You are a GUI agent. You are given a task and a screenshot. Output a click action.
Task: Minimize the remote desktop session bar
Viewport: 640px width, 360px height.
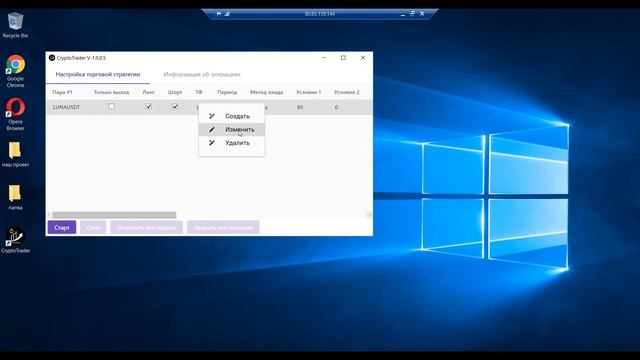pyautogui.click(x=402, y=14)
